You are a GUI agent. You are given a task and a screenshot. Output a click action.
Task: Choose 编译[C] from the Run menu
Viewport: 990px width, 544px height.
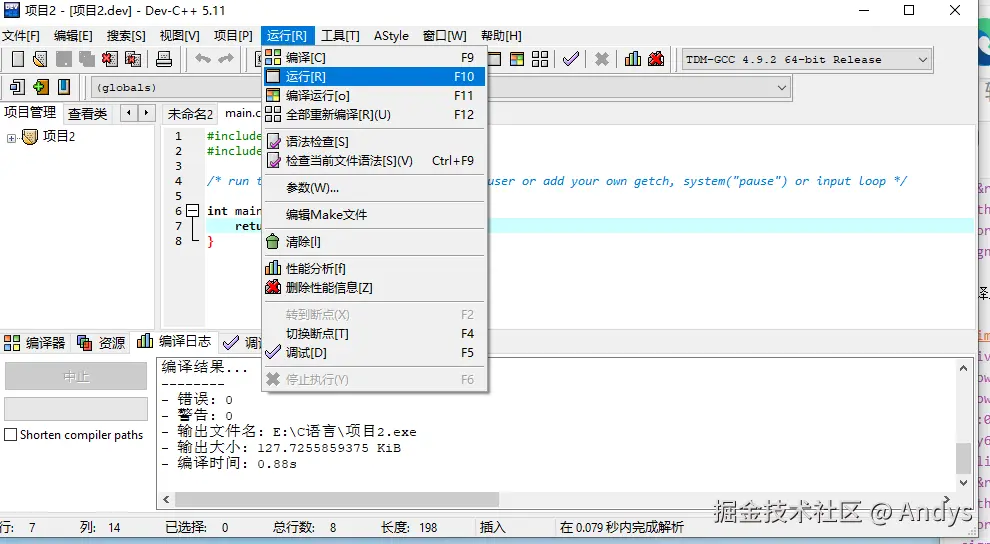pyautogui.click(x=375, y=57)
